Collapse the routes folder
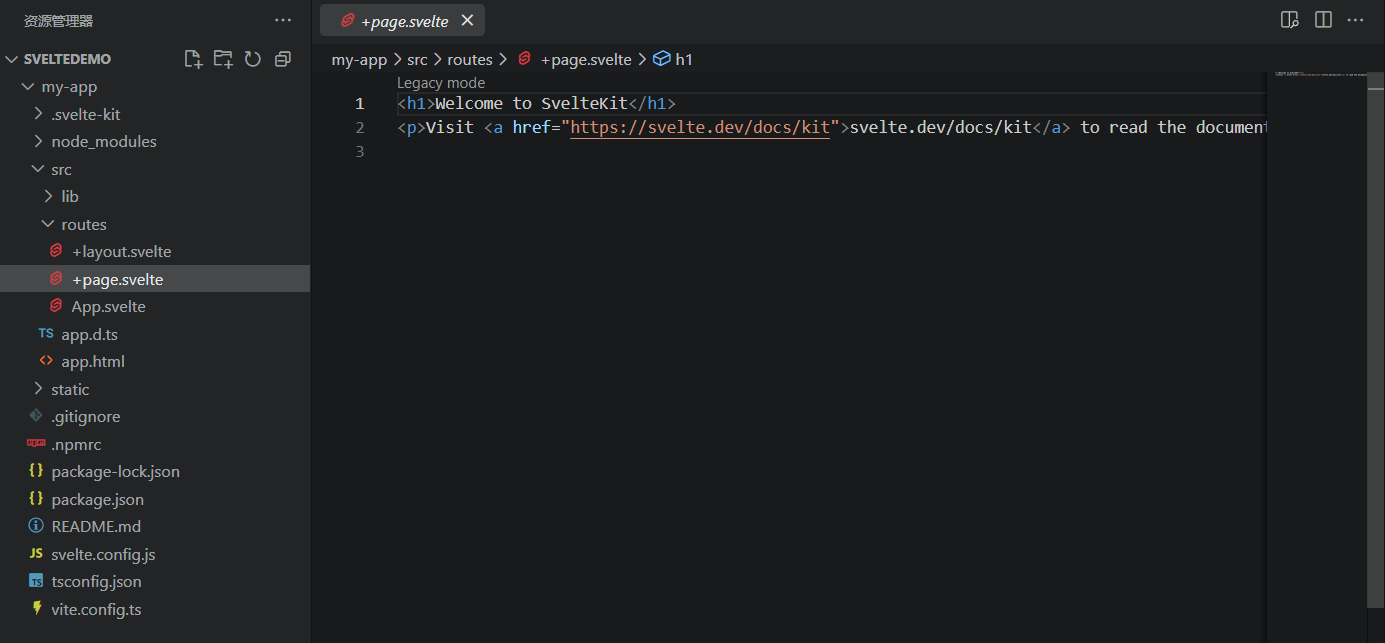This screenshot has height=643, width=1385. (x=84, y=225)
